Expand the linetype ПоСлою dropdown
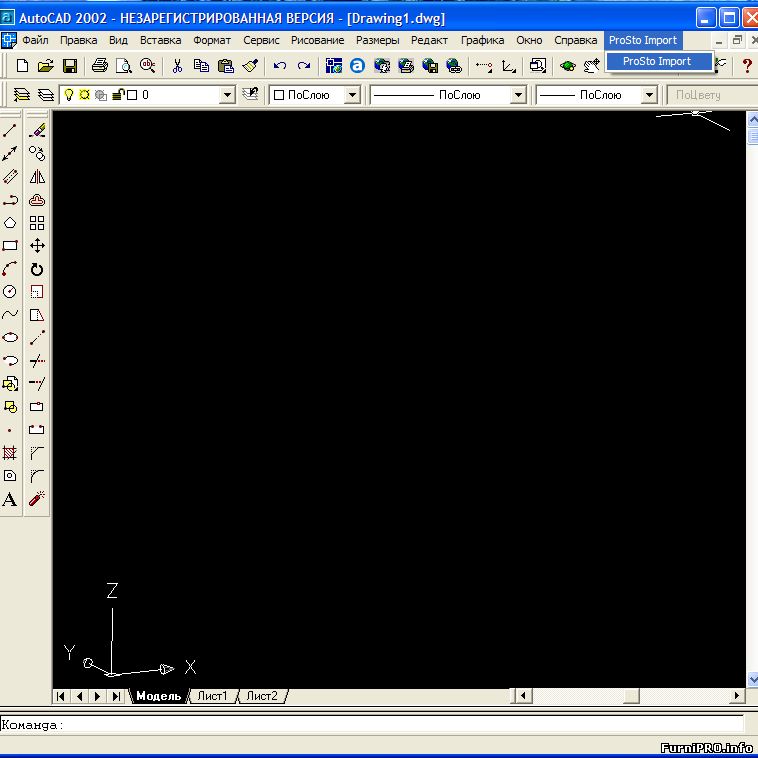The height and width of the screenshot is (758, 758). pyautogui.click(x=518, y=95)
